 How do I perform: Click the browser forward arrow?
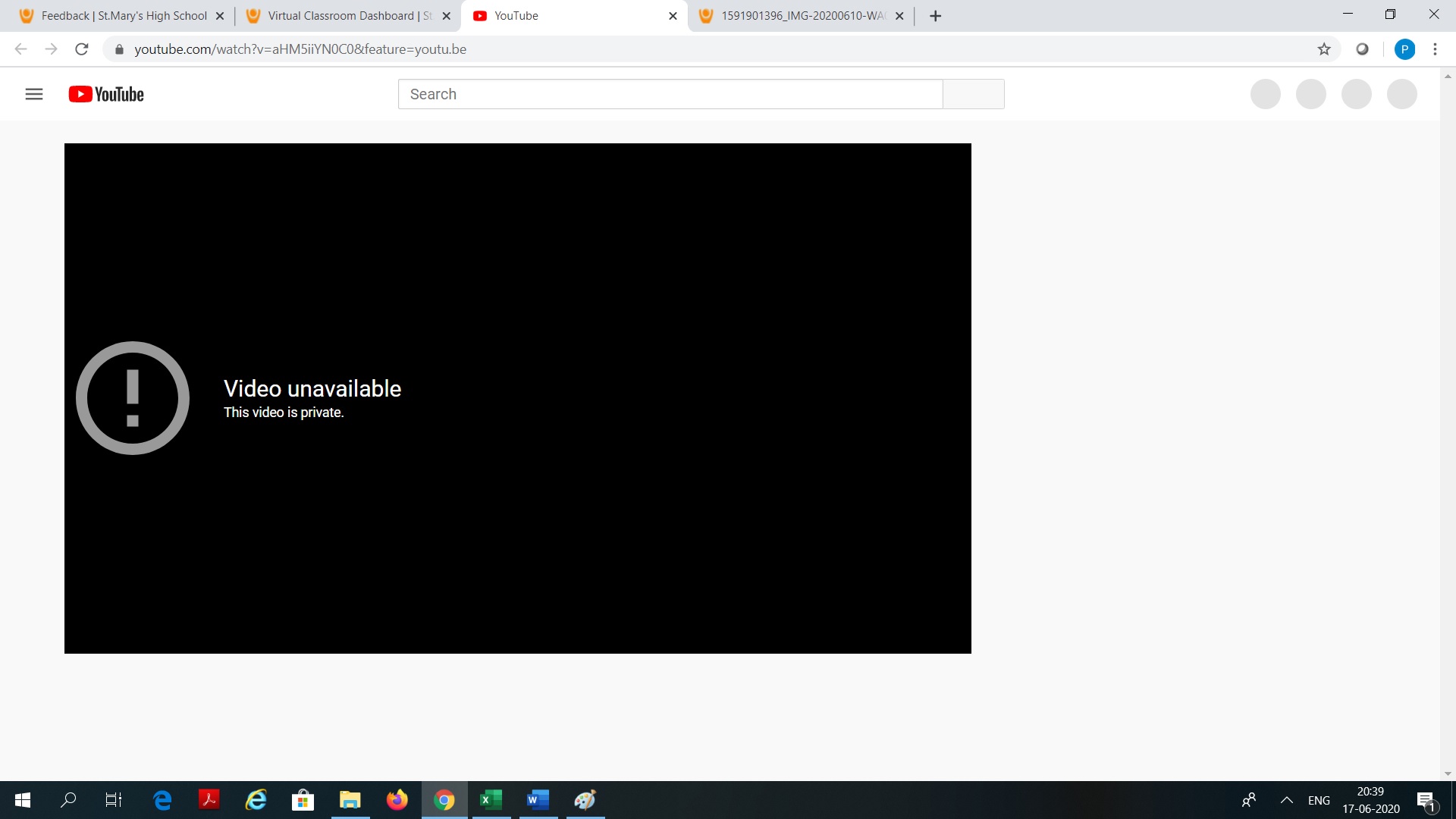tap(52, 49)
